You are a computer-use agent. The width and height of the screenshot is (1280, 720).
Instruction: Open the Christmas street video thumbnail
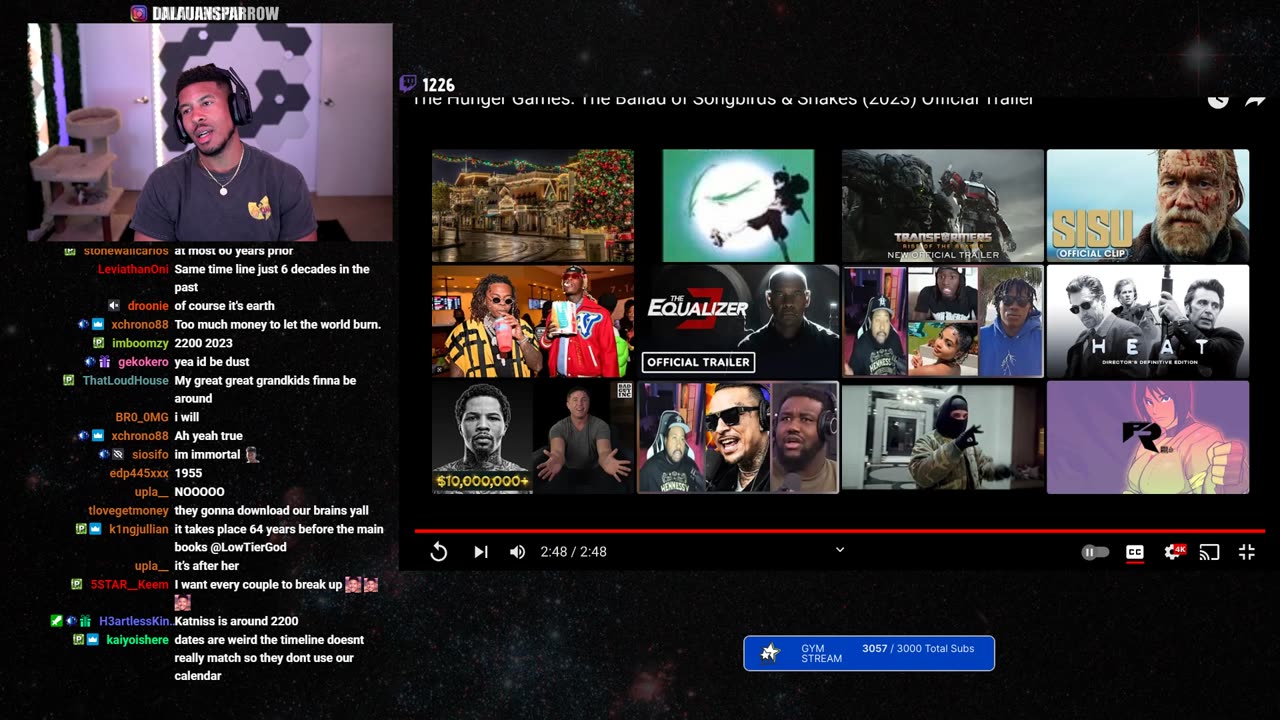tap(533, 205)
